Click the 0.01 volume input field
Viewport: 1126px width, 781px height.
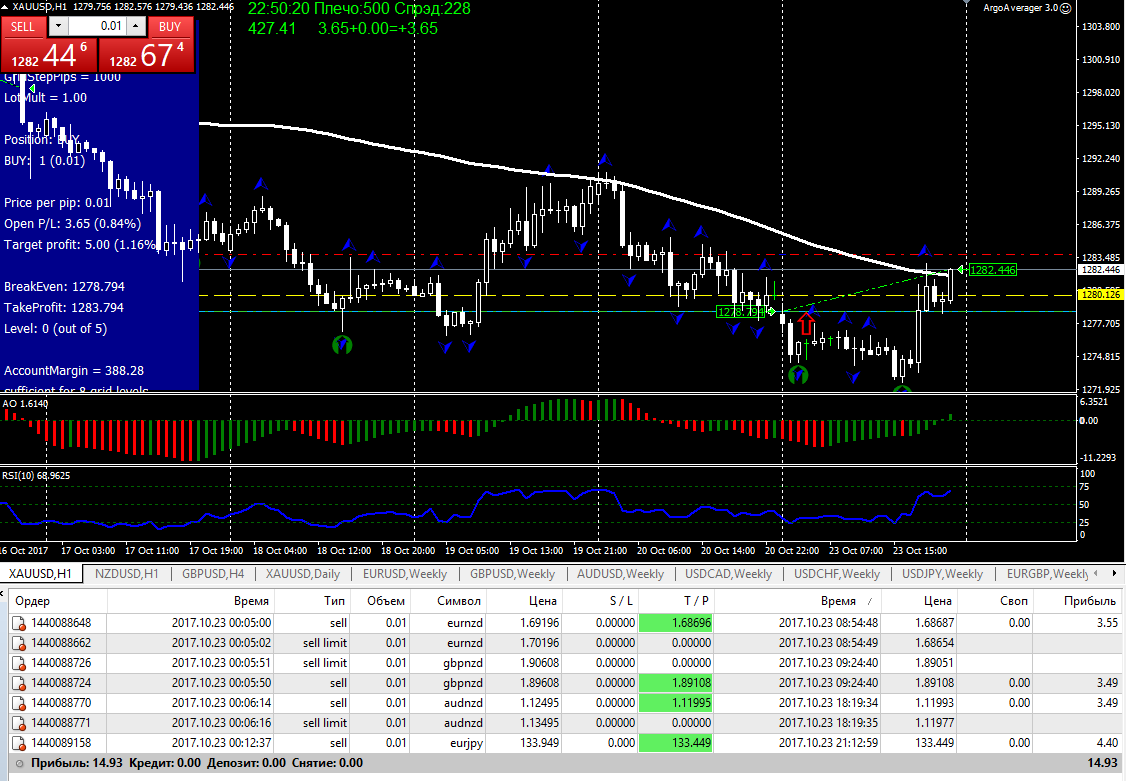click(x=98, y=27)
